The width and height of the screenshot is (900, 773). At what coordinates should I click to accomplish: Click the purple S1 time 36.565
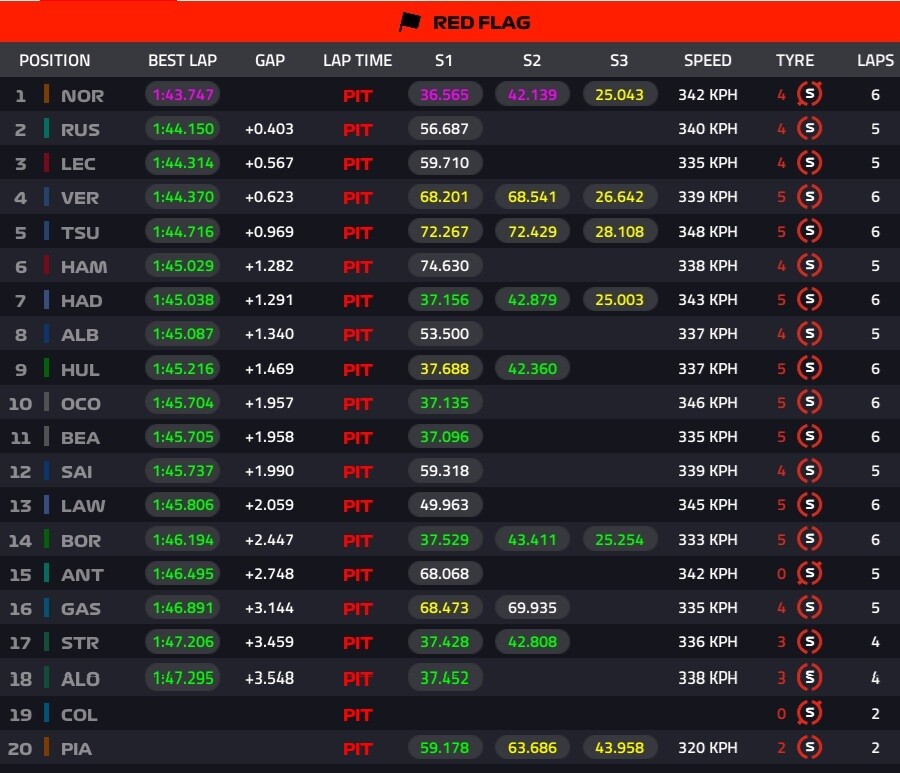445,94
